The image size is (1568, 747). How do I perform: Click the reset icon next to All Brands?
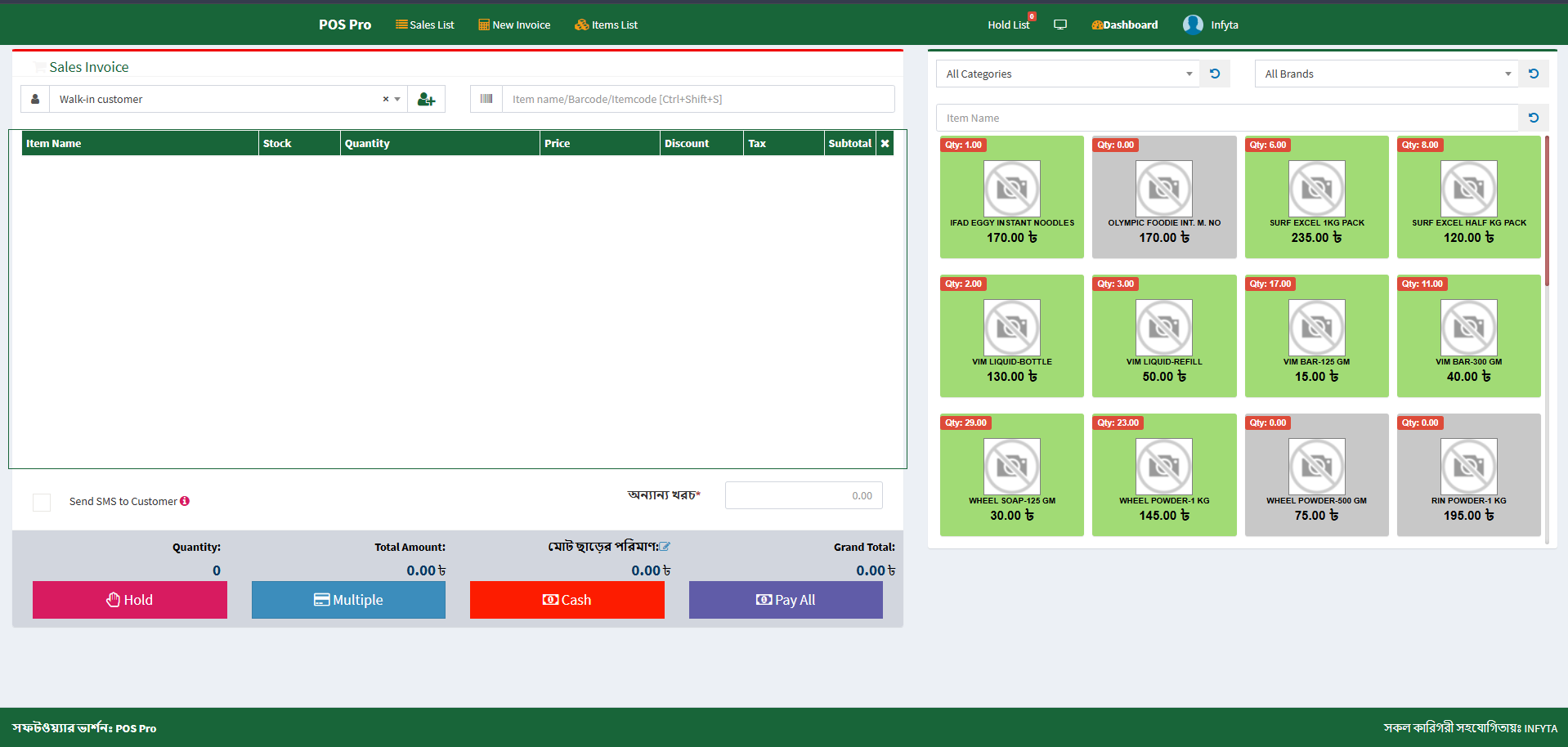pos(1534,74)
